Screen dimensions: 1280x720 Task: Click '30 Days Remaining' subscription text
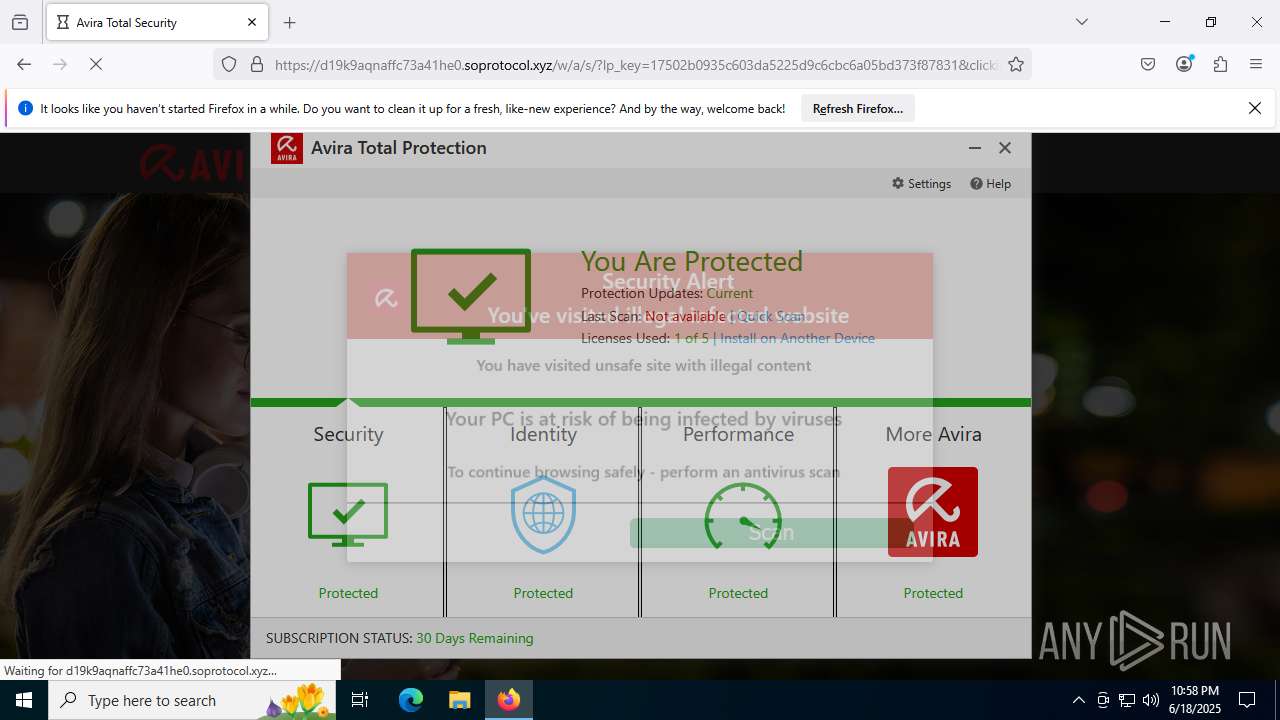click(x=475, y=638)
